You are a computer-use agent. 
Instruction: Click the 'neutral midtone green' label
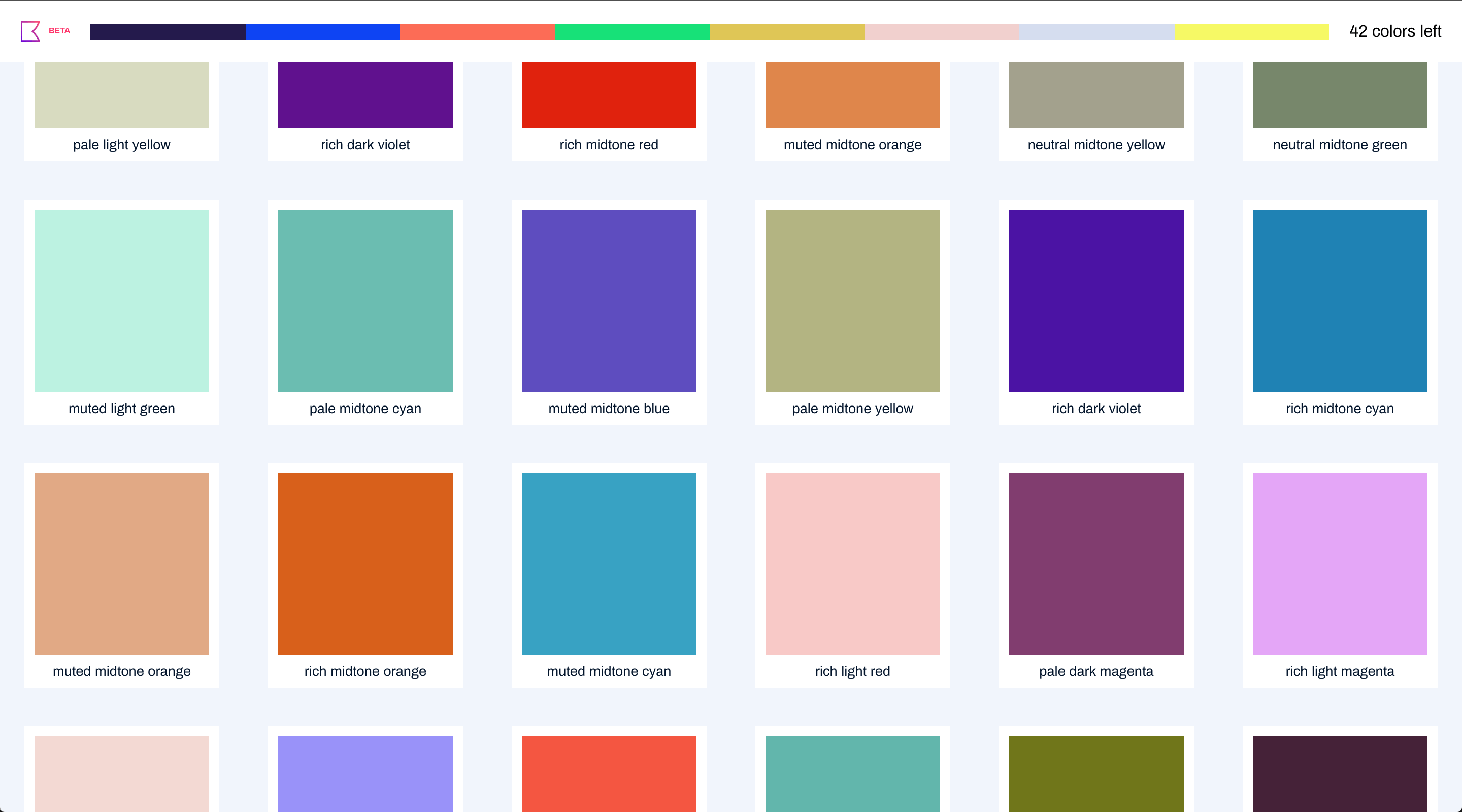(x=1340, y=145)
